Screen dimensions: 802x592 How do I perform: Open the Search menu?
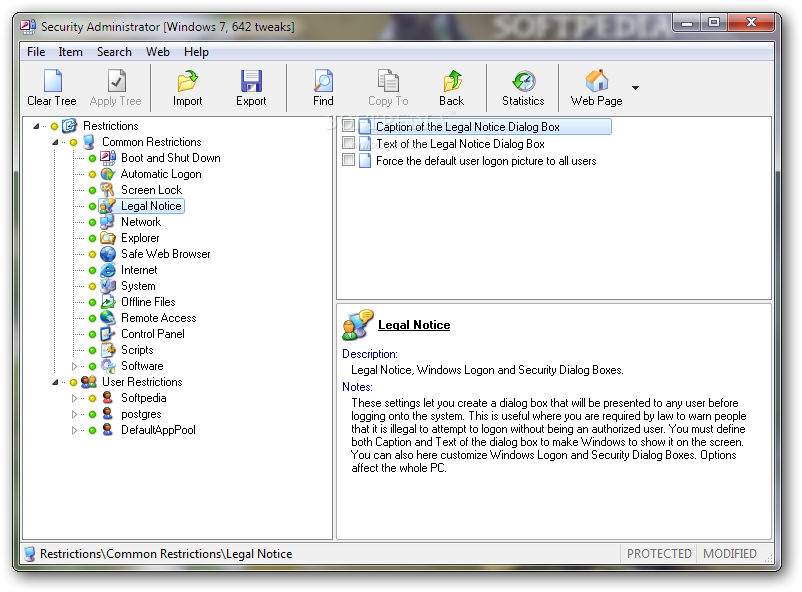(x=114, y=52)
